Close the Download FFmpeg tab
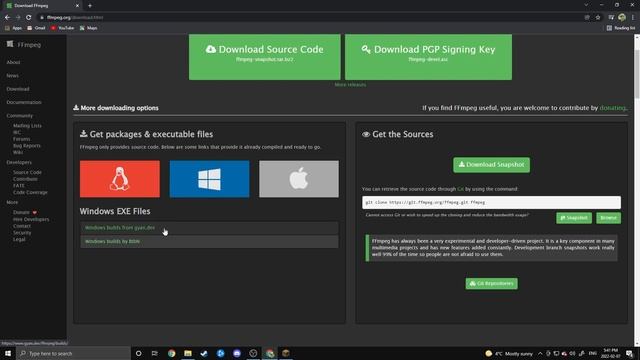Screen dimensions: 640x360 (x=77, y=6)
